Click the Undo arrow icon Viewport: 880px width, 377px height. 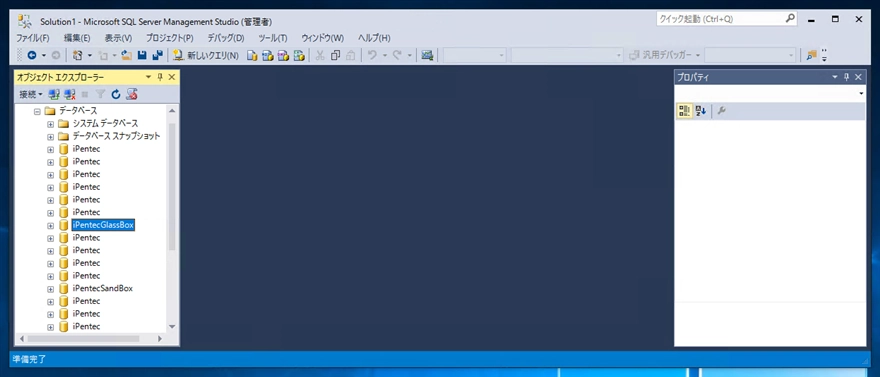tap(372, 55)
